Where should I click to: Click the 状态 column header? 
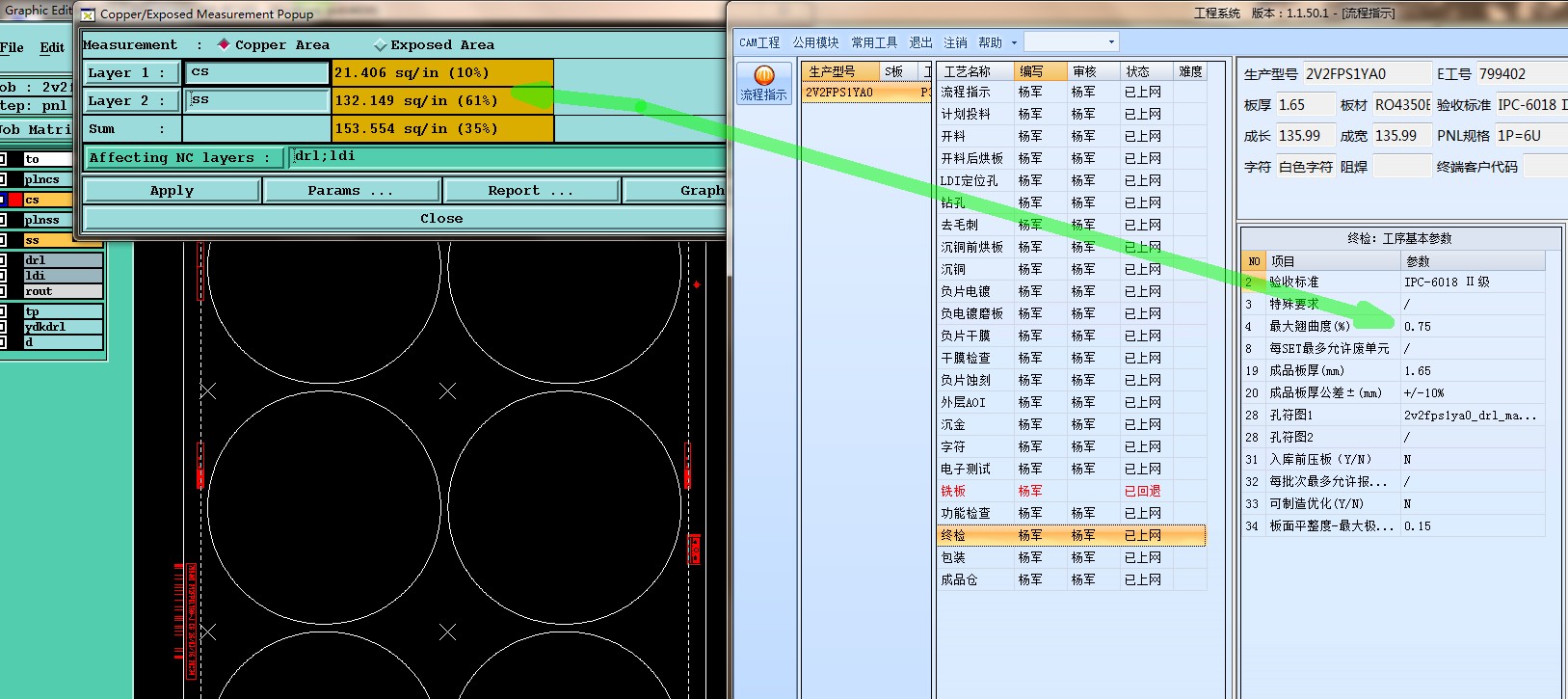[x=1146, y=71]
